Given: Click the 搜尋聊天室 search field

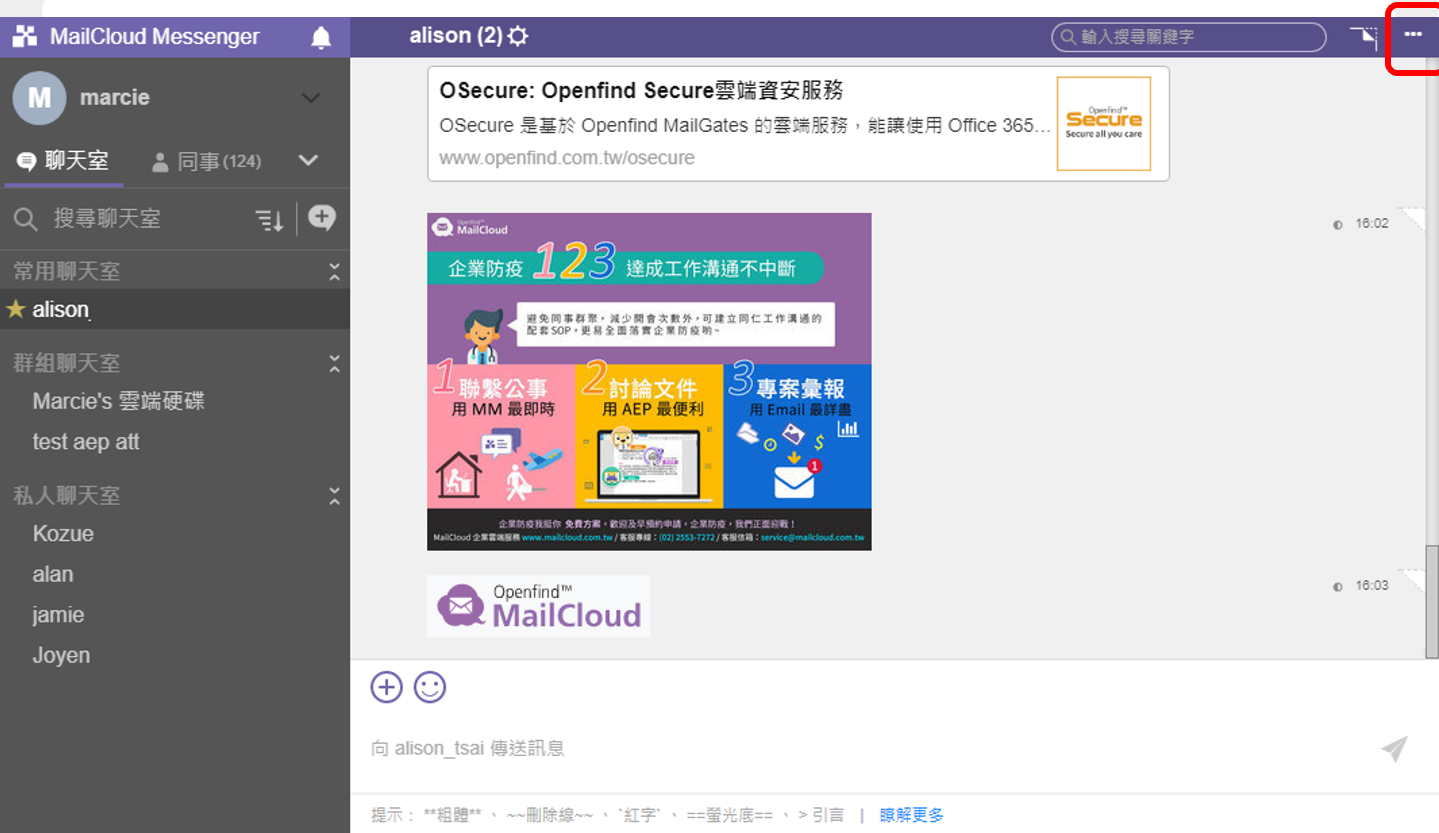Looking at the screenshot, I should 106,219.
